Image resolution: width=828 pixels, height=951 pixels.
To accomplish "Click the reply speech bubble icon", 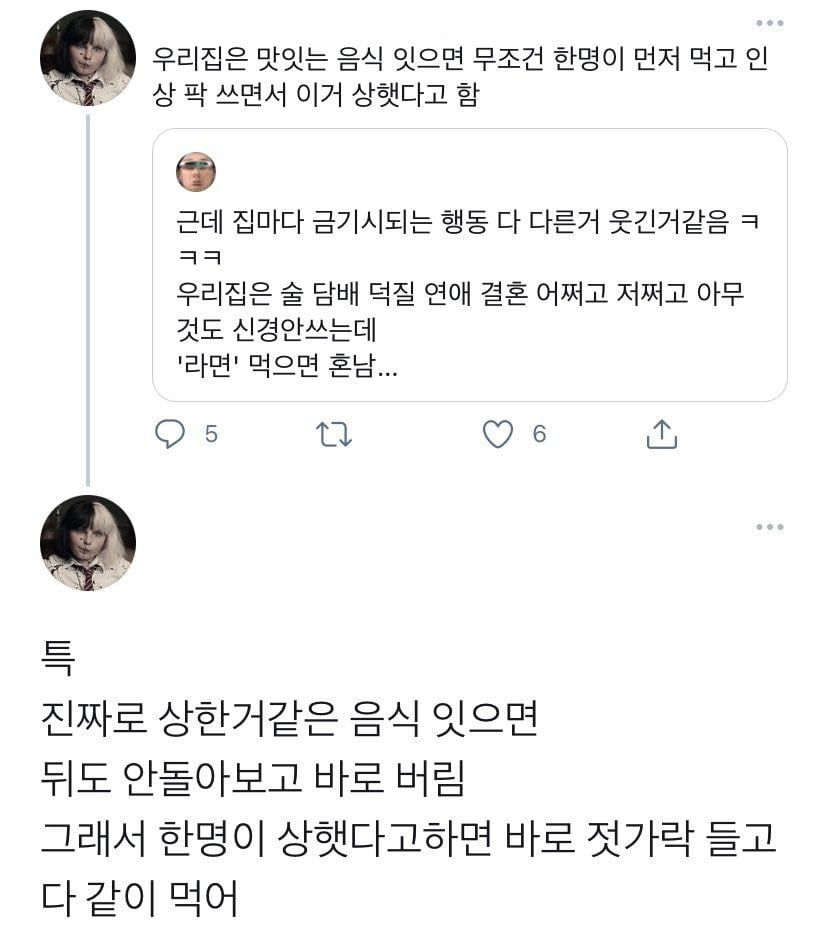I will [x=171, y=434].
